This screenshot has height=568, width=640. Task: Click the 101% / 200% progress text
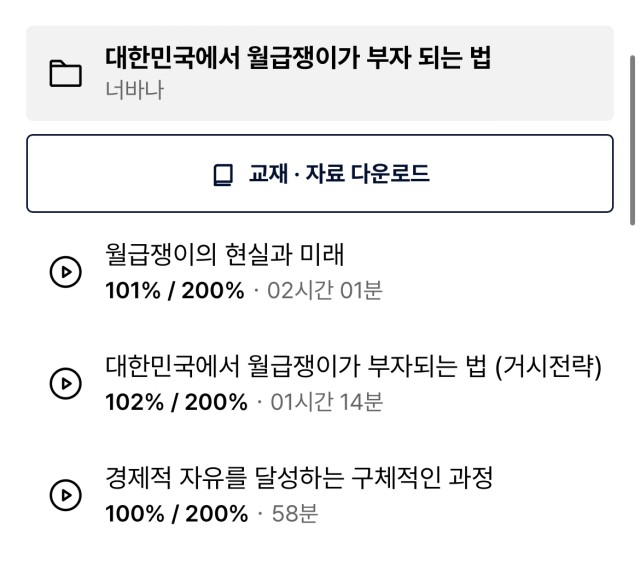pos(175,291)
